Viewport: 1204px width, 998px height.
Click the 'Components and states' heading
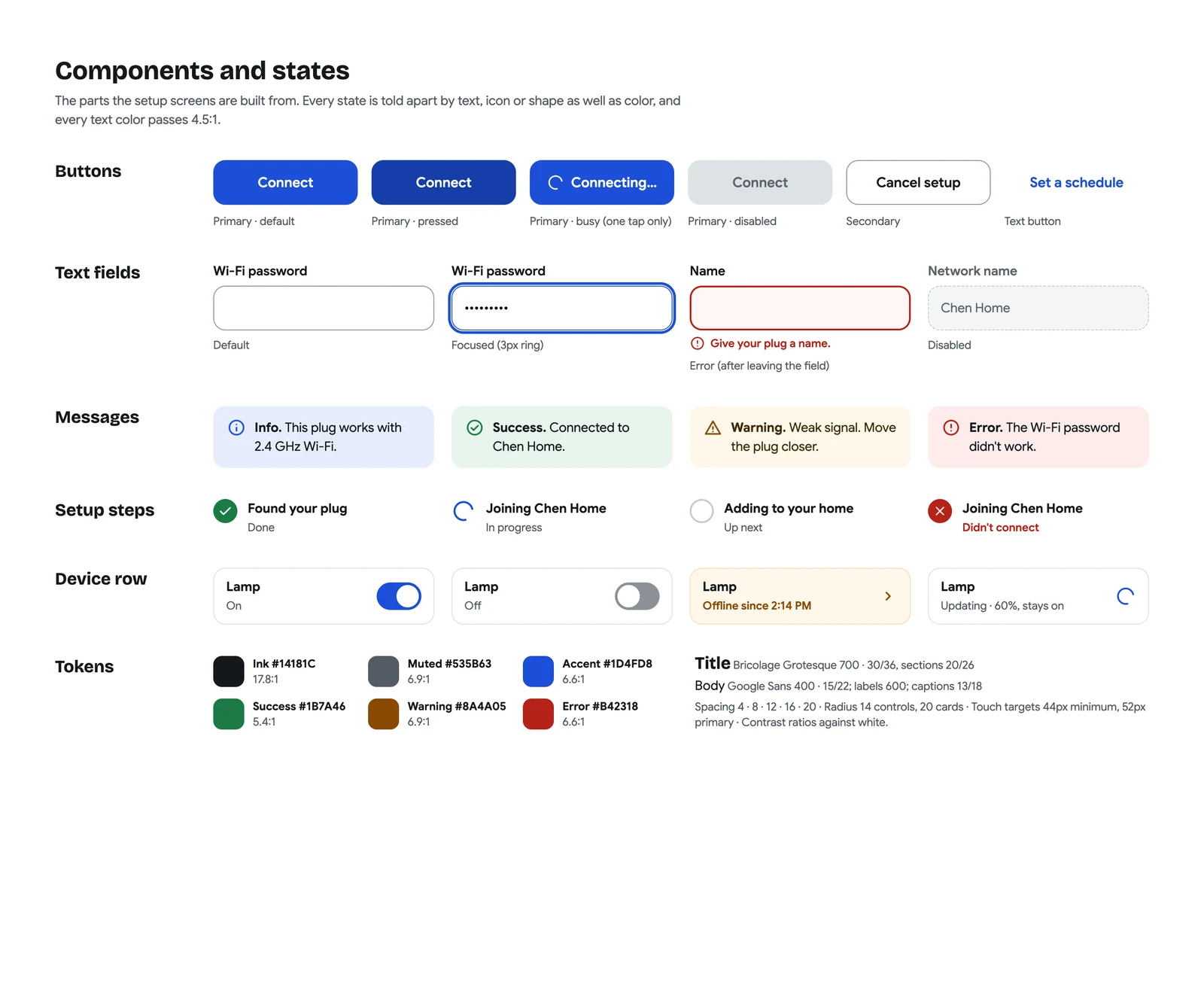(x=202, y=71)
